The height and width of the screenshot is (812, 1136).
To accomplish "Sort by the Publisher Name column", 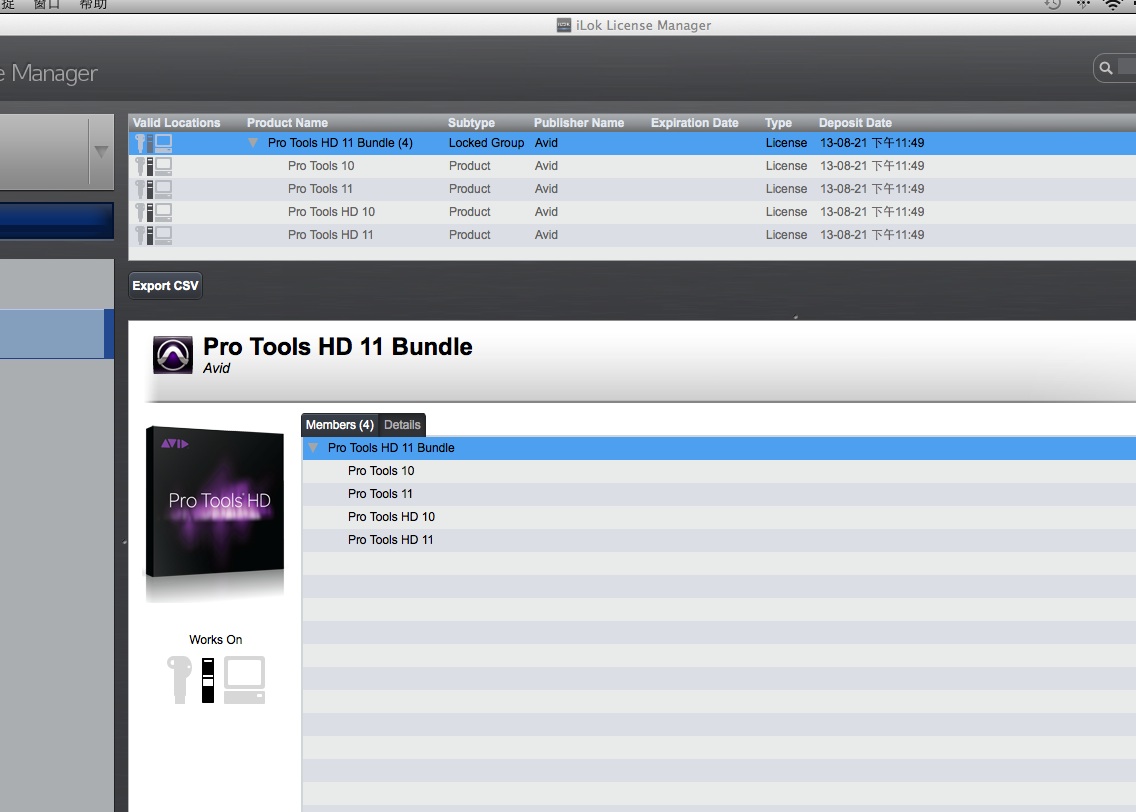I will (x=579, y=123).
